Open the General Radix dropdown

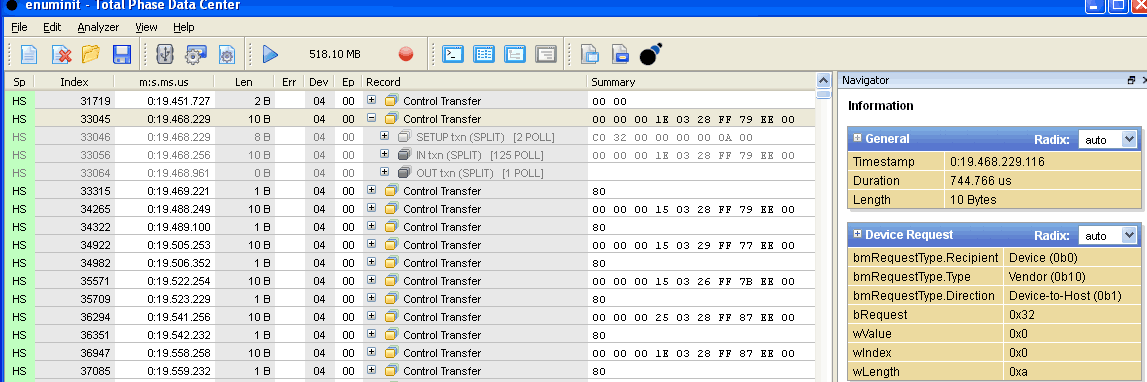(1107, 139)
